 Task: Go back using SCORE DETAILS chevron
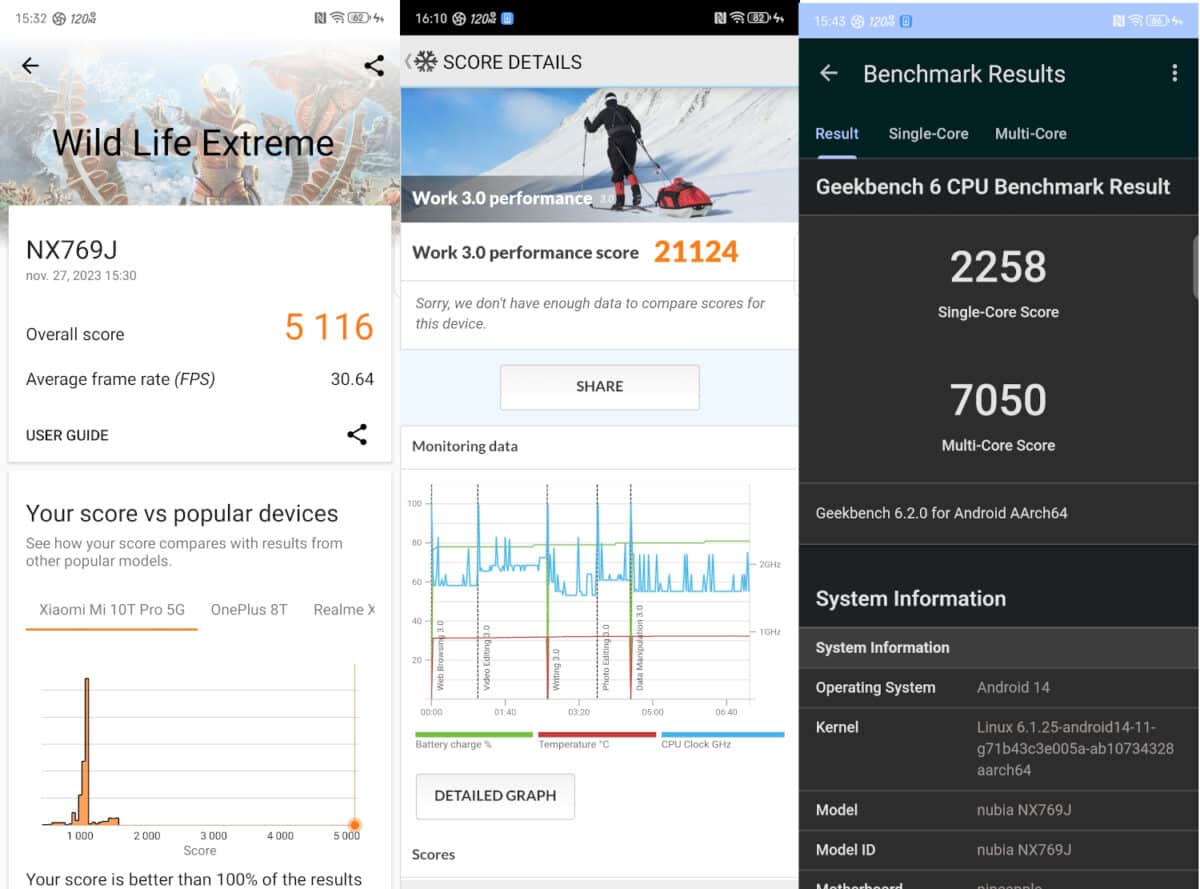[x=407, y=62]
